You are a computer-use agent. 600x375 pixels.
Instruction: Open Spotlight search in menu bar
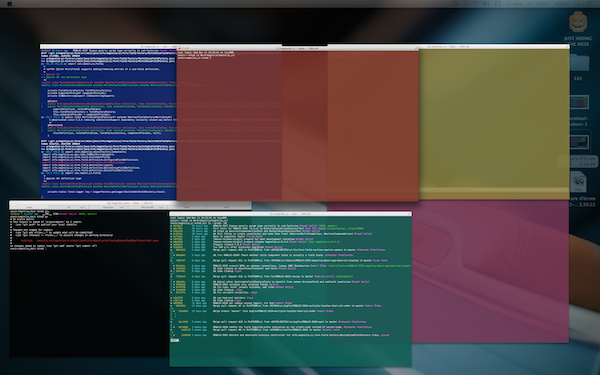coord(577,3)
